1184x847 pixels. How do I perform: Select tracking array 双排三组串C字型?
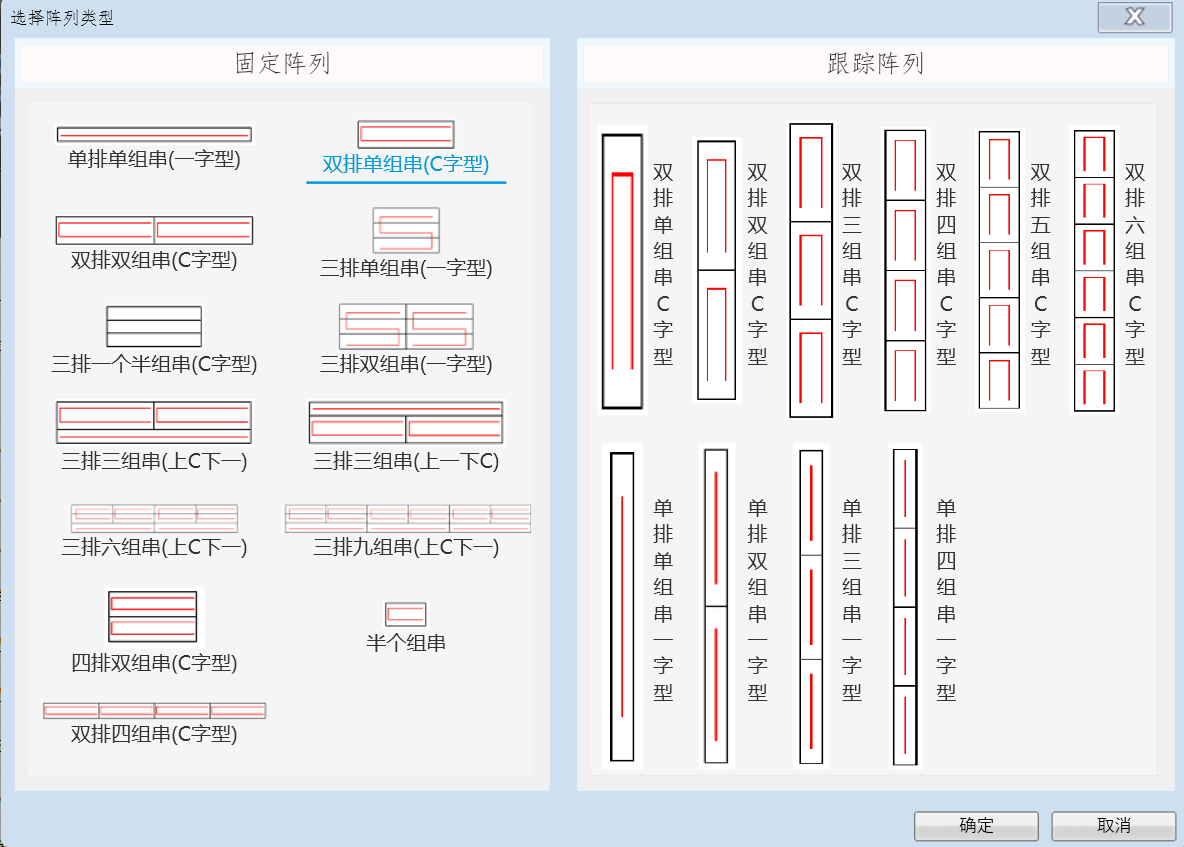811,270
